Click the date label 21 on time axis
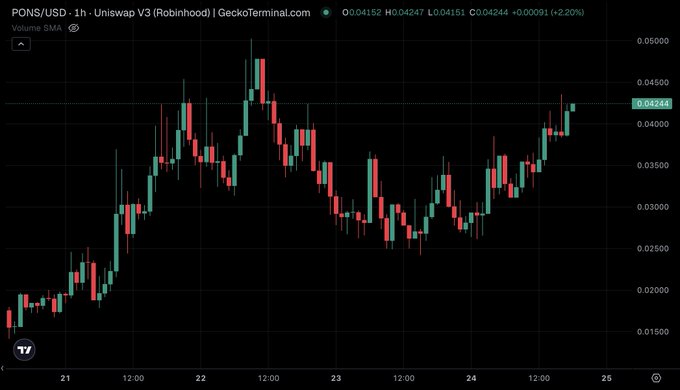The image size is (680, 390). 65,378
